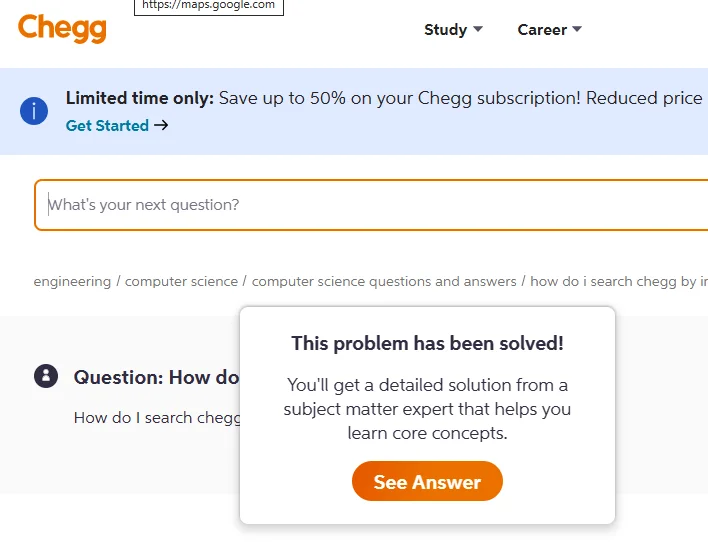Click the blue info icon in banner
This screenshot has width=708, height=542.
tap(34, 111)
